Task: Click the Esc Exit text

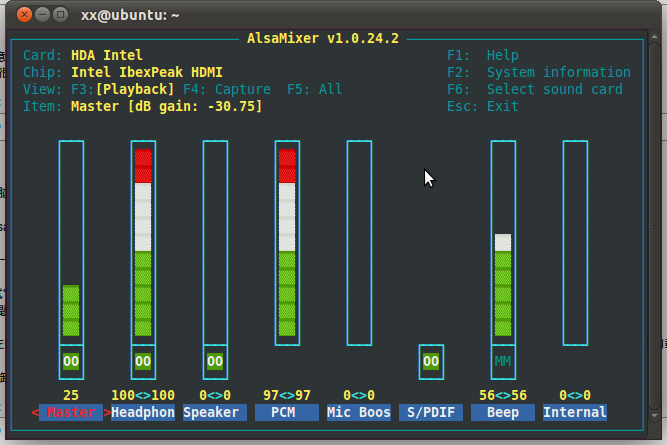Action: coord(483,106)
